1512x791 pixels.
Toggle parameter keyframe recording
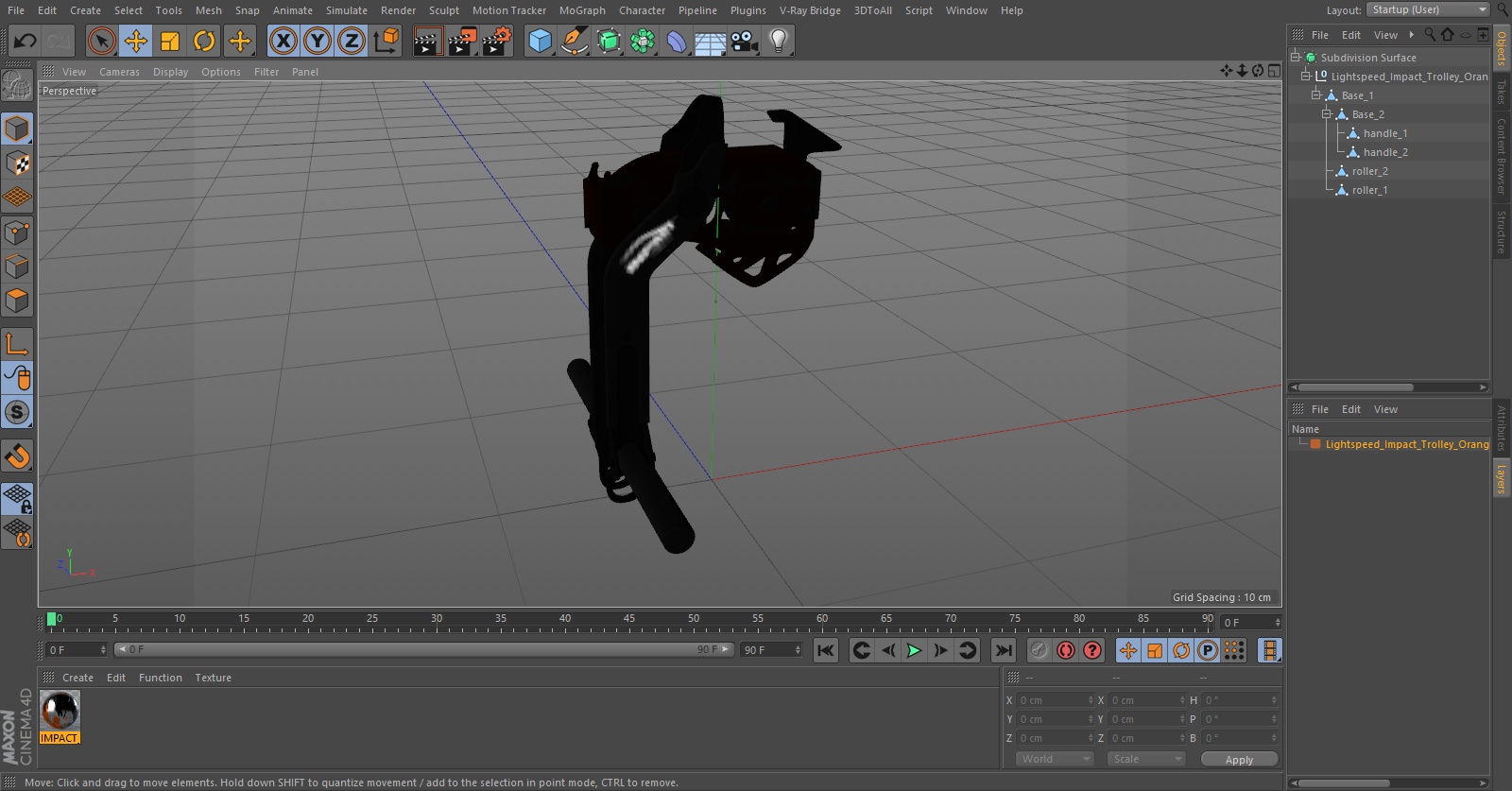pos(1208,650)
